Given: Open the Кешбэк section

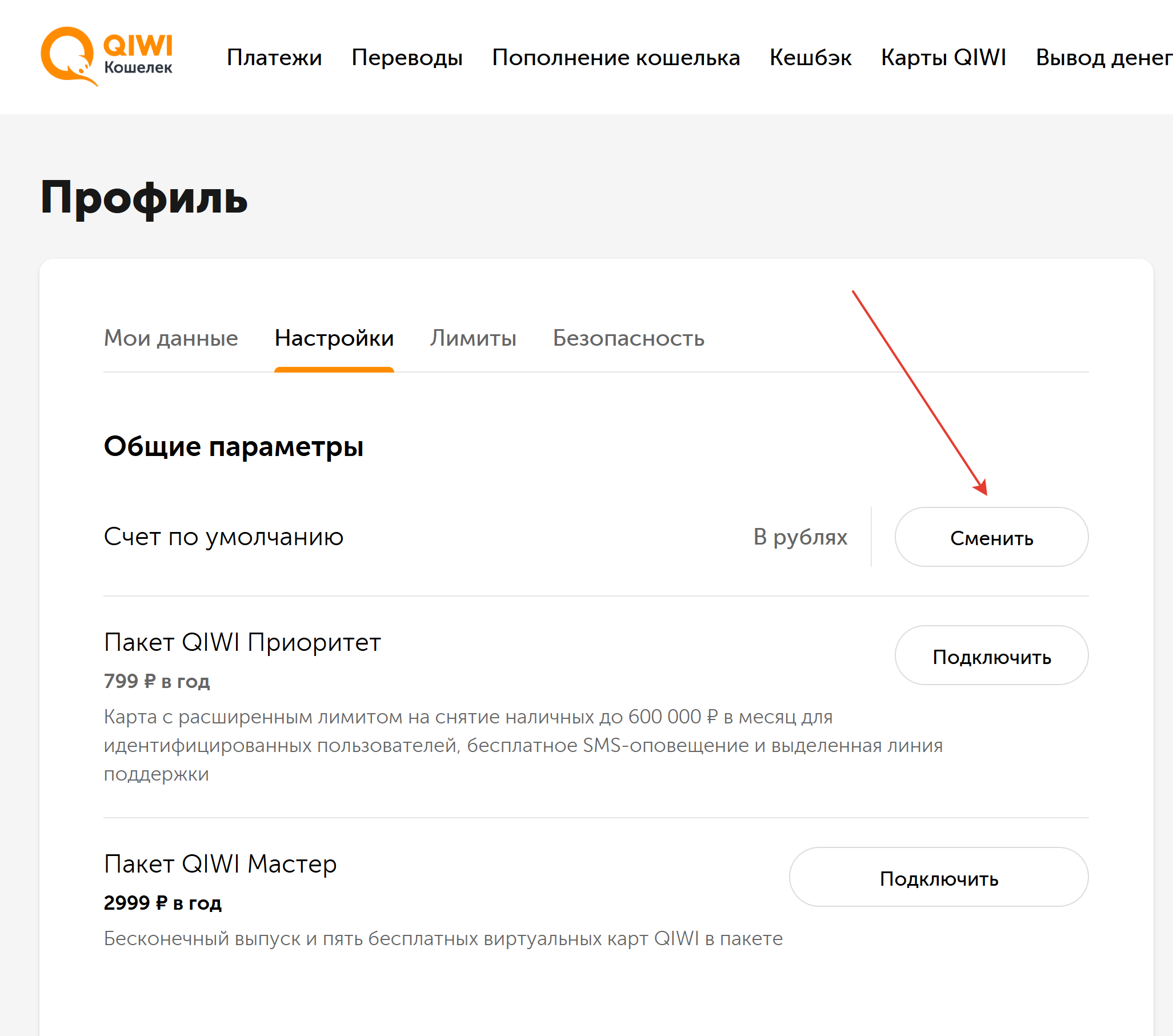Looking at the screenshot, I should point(810,57).
